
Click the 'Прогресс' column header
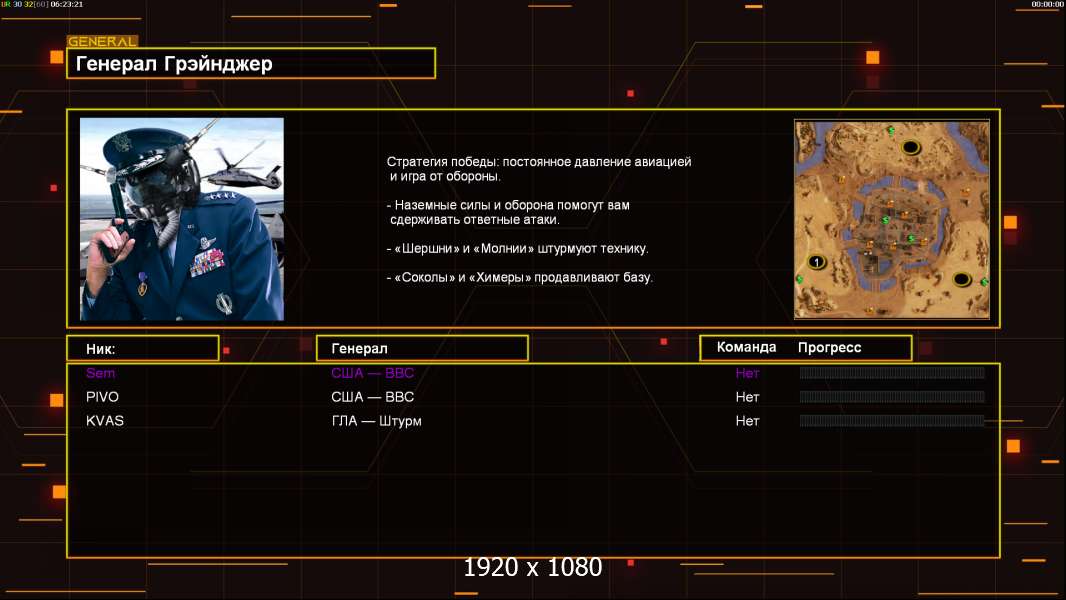pos(829,347)
